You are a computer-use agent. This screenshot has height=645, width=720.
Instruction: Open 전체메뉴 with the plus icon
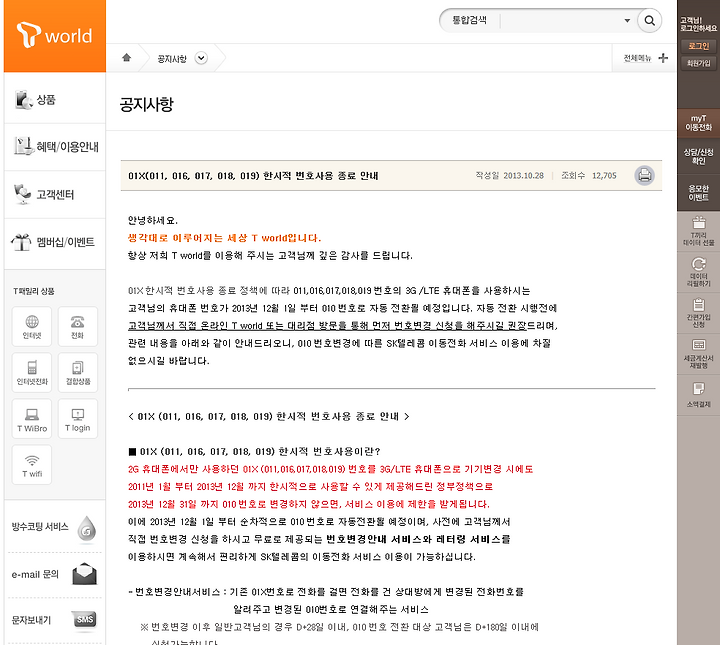(663, 58)
